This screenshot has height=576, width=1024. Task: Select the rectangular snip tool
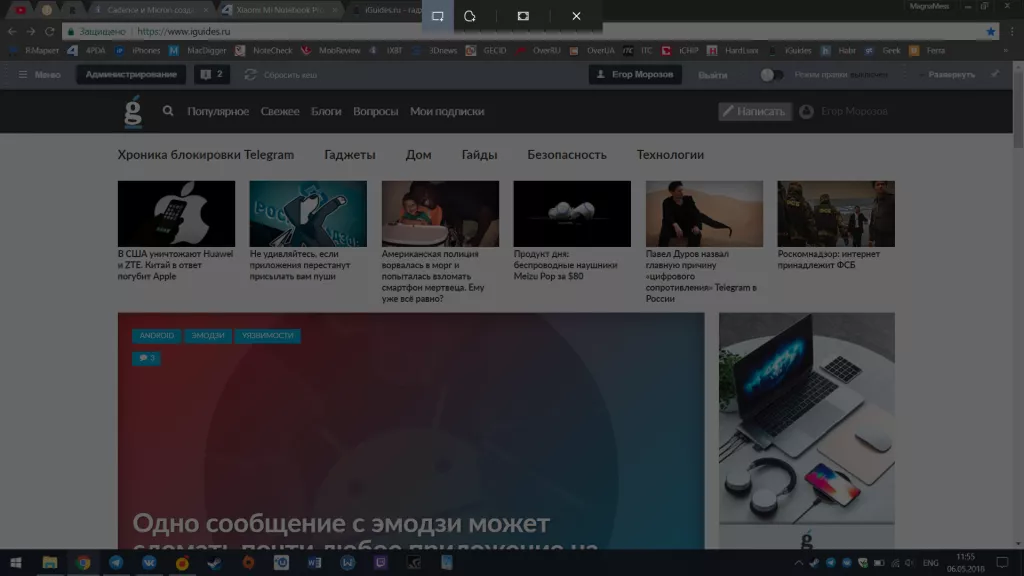click(437, 16)
